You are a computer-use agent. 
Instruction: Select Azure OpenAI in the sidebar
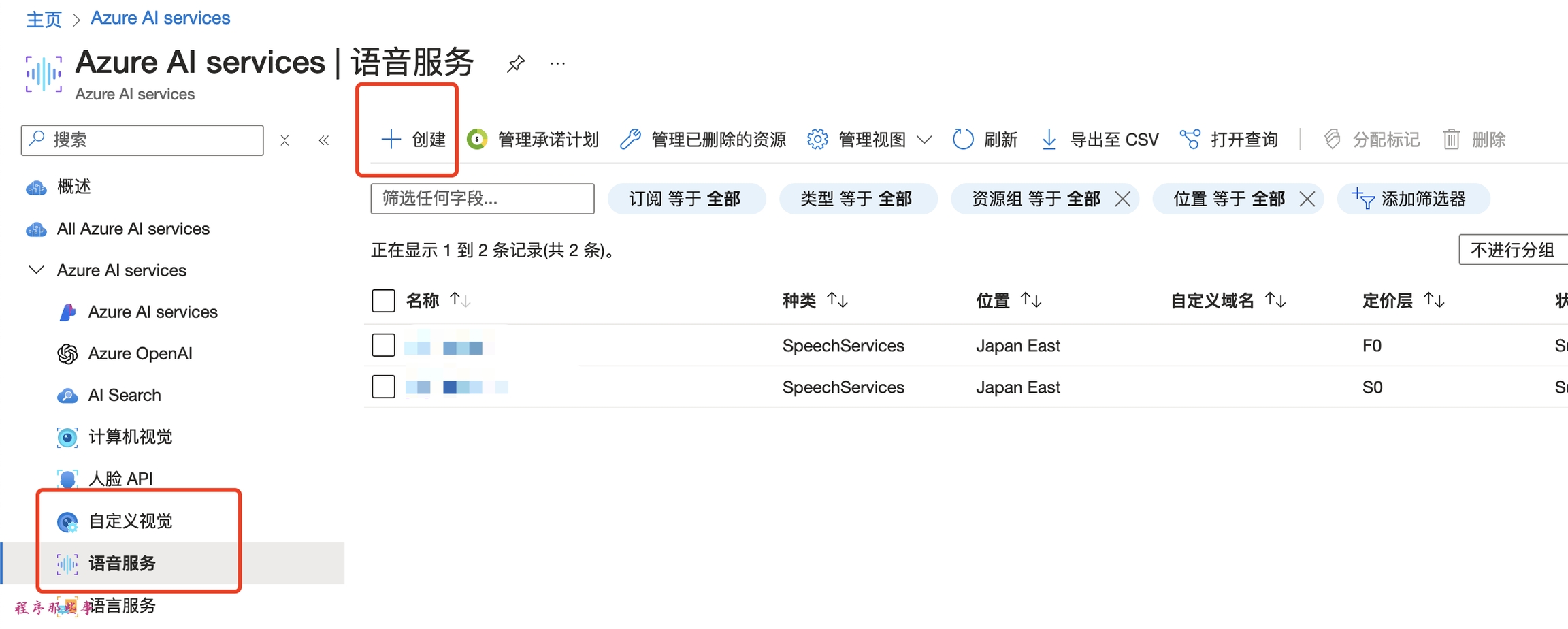[140, 353]
